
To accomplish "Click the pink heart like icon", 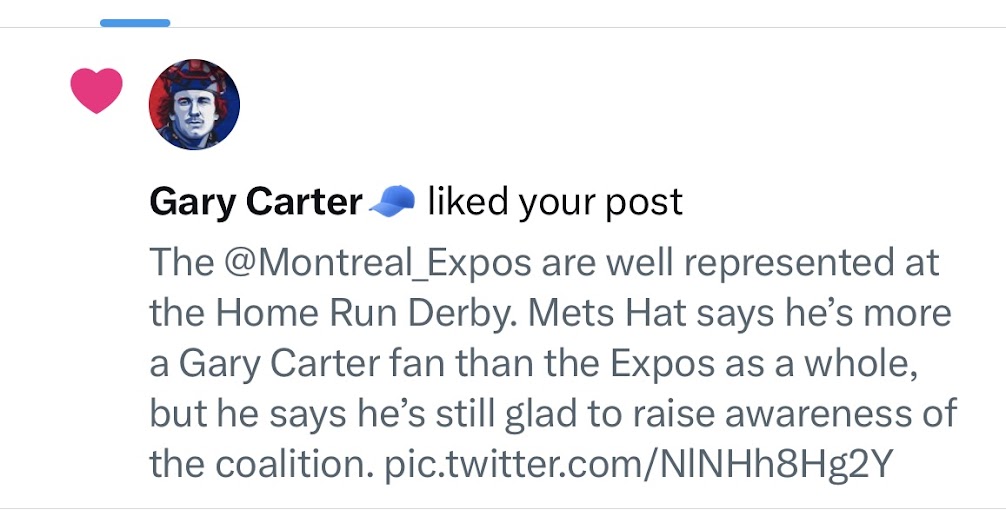I will click(96, 91).
